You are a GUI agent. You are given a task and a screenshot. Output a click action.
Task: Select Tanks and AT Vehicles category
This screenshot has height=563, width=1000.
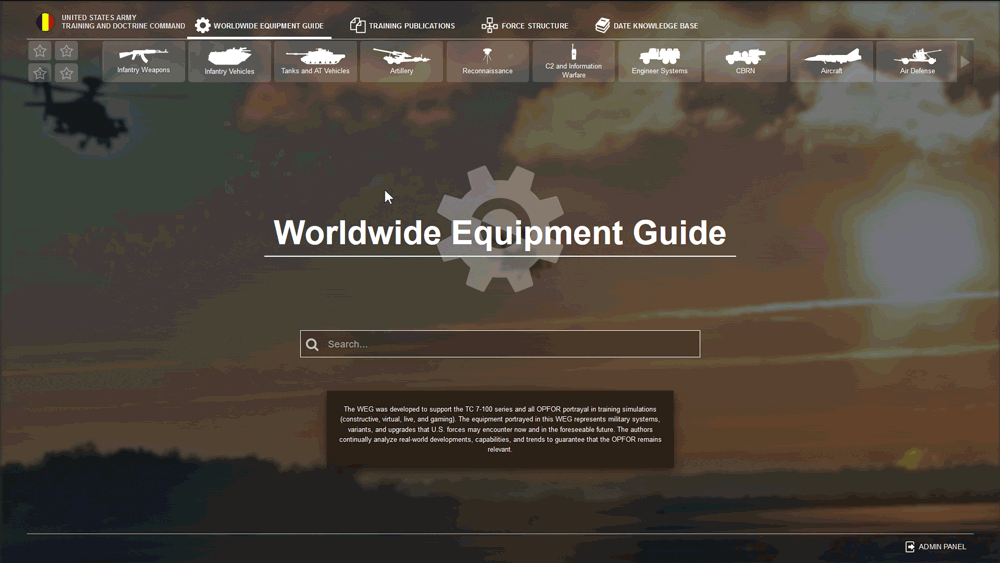[315, 61]
